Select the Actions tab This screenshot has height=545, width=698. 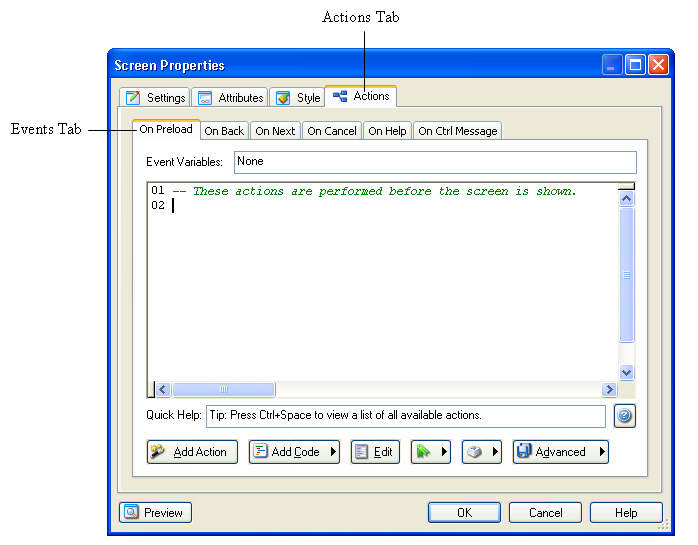tap(361, 96)
